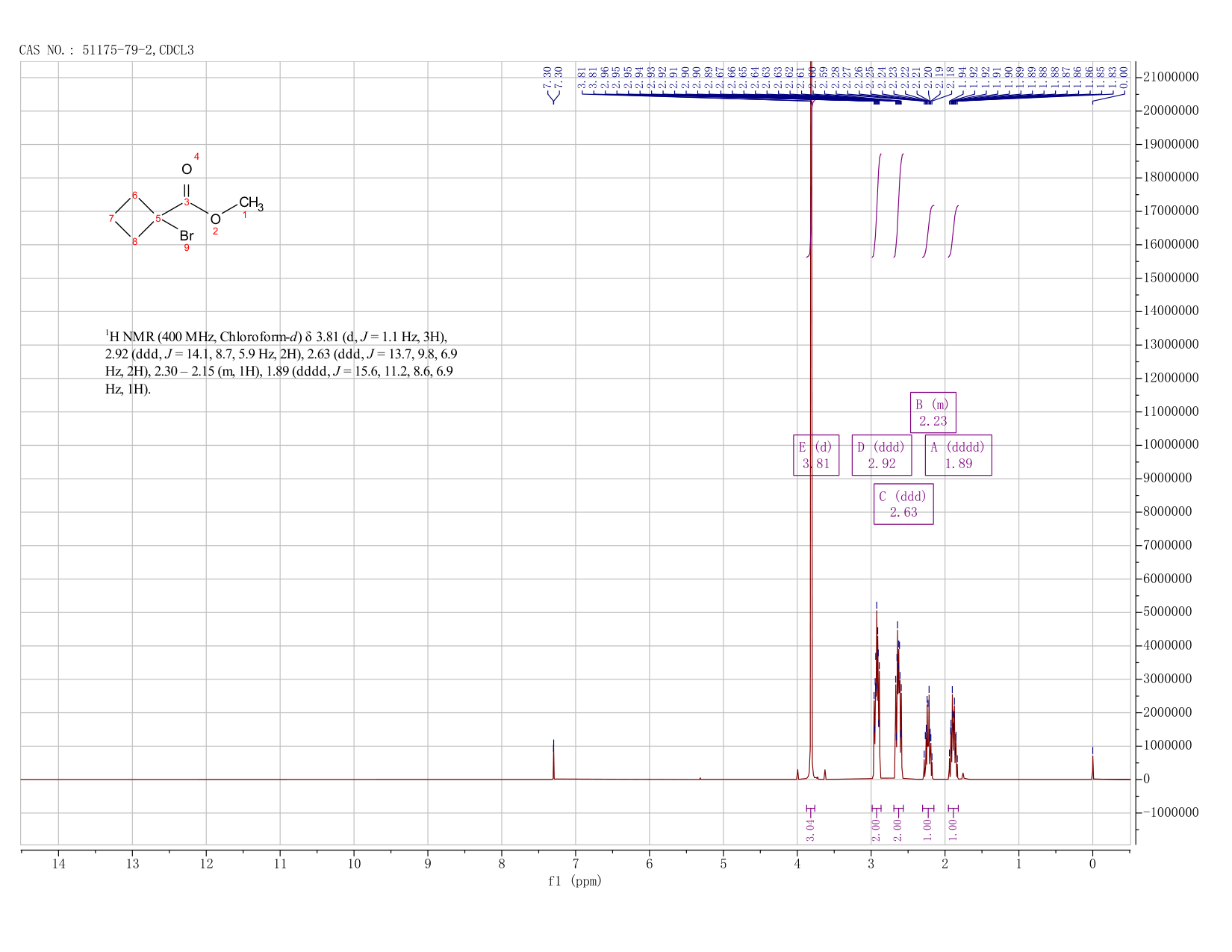This screenshot has height=952, width=1232.
Task: Click the 7.30 chloroform peak label
Action: coord(553,73)
